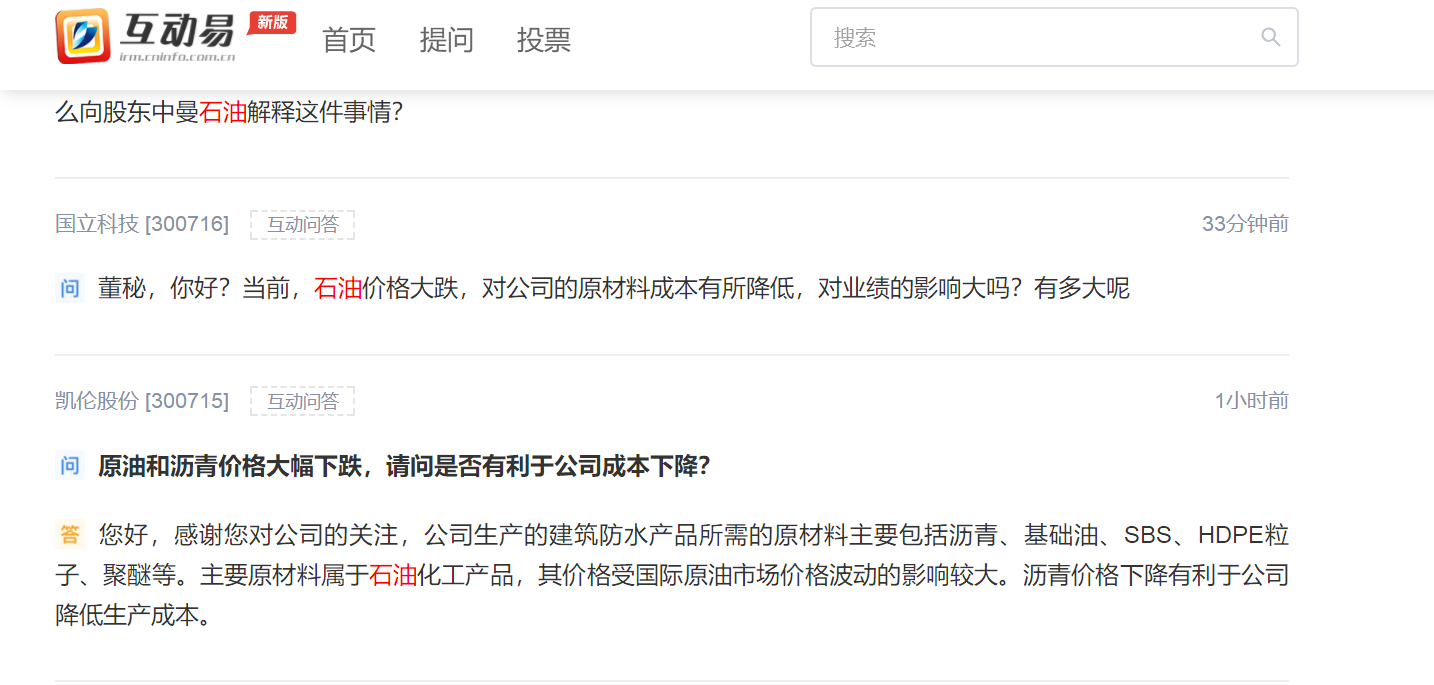Image resolution: width=1434 pixels, height=685 pixels.
Task: Click the 互动易 logo icon
Action: click(83, 36)
